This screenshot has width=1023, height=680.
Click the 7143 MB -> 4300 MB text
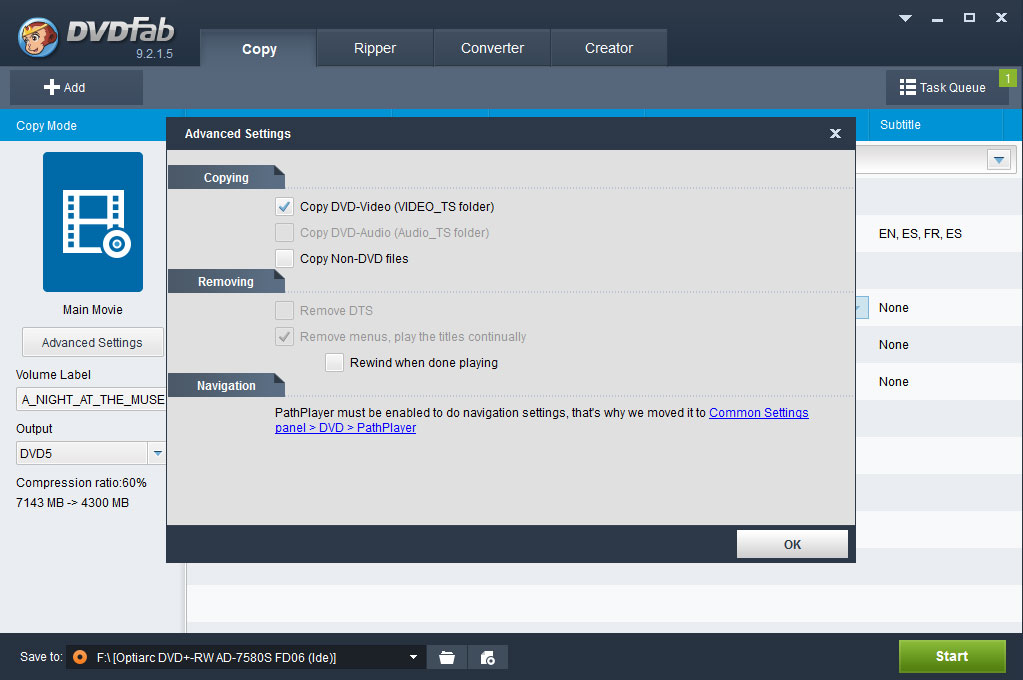[72, 502]
